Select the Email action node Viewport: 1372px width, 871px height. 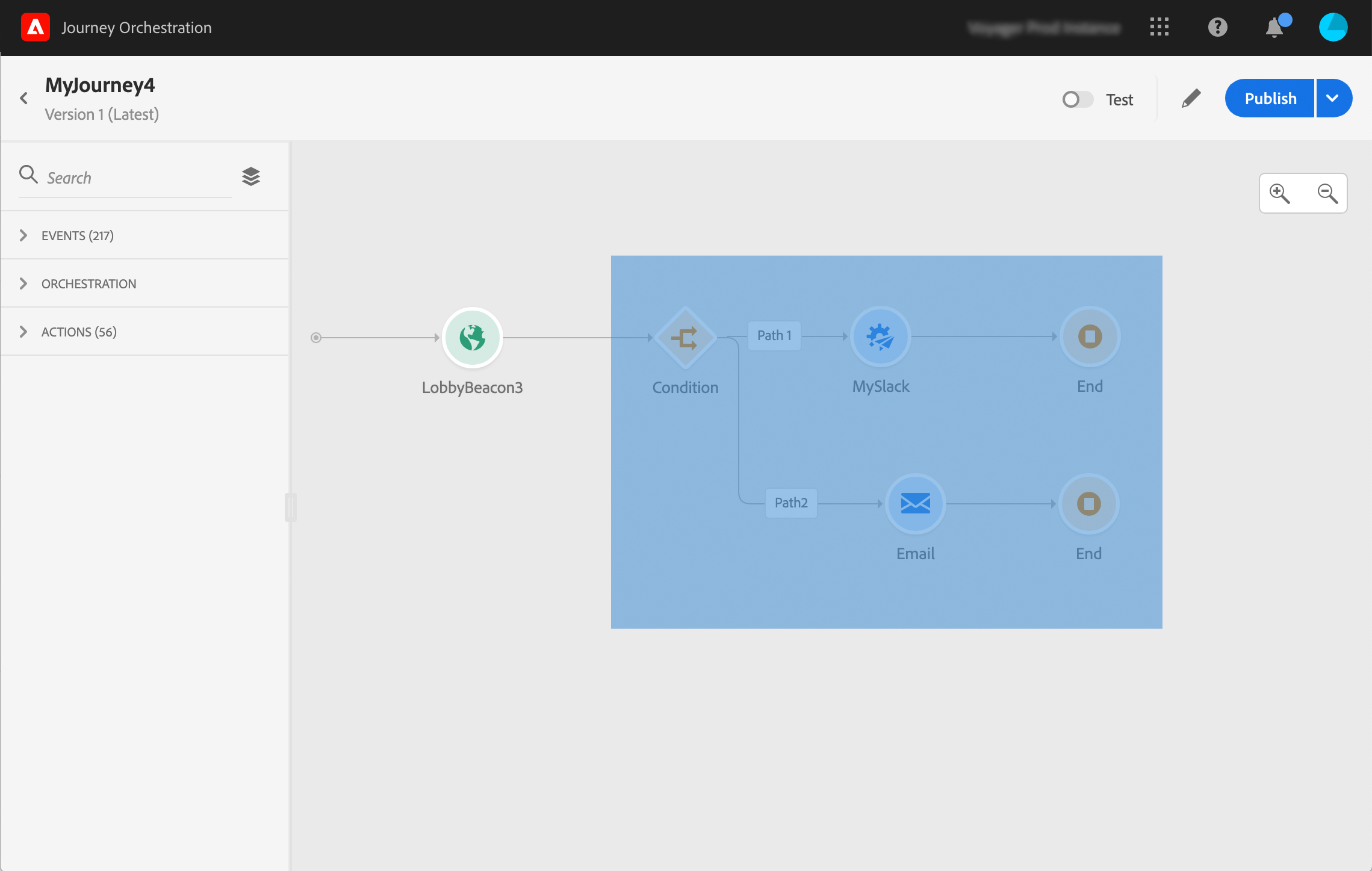pos(915,503)
